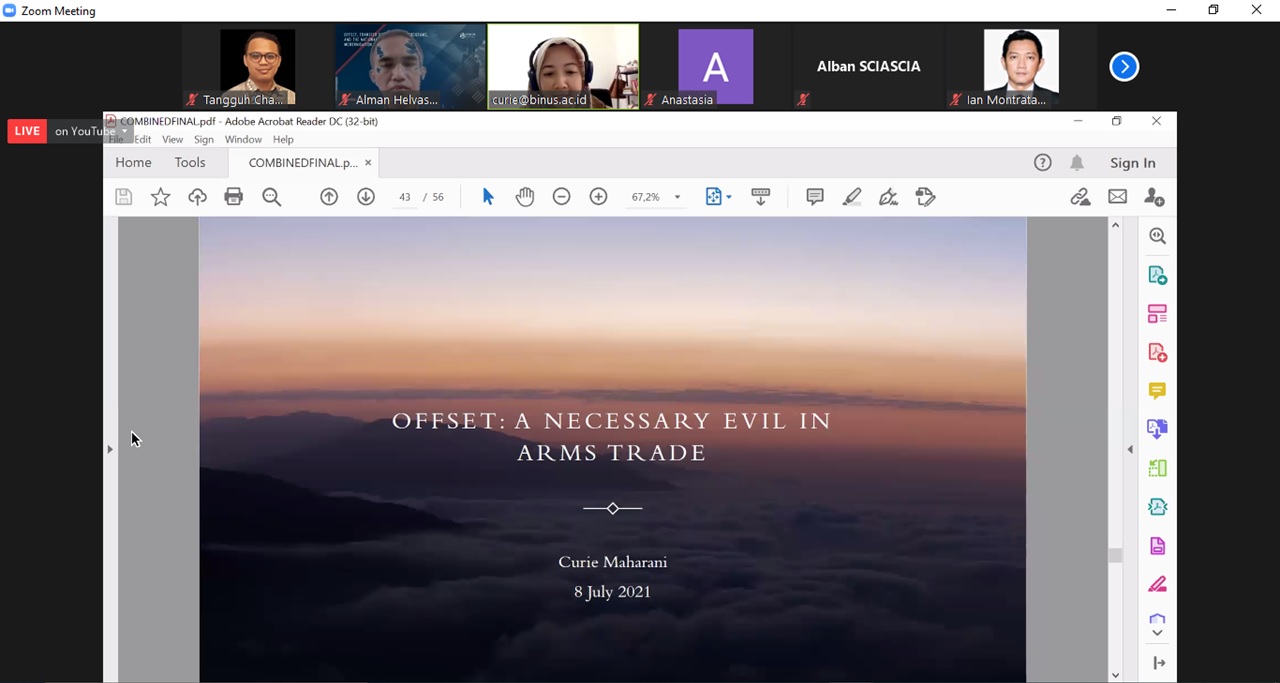
Task: Click the page number field
Action: coord(405,197)
